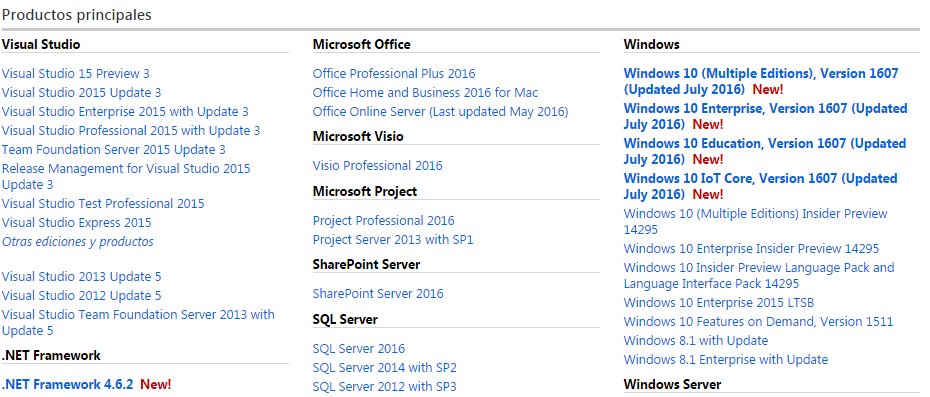Open Visual Studio 2013 Update 5

tap(81, 277)
